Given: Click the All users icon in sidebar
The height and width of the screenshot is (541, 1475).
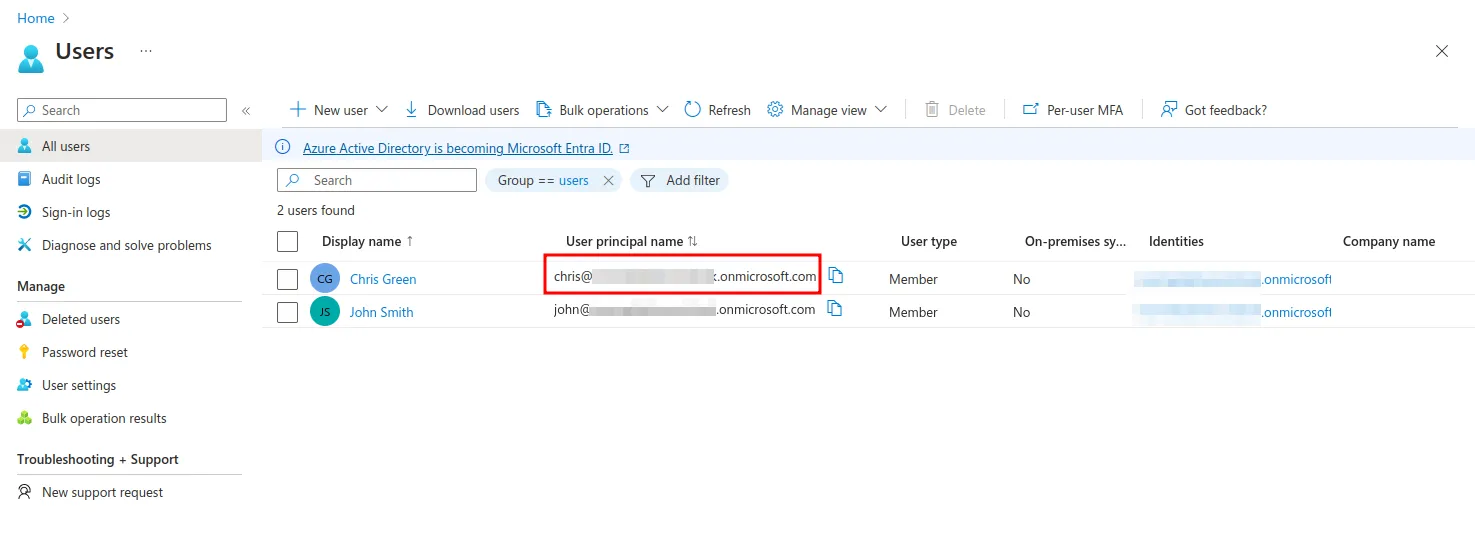Looking at the screenshot, I should (x=25, y=146).
